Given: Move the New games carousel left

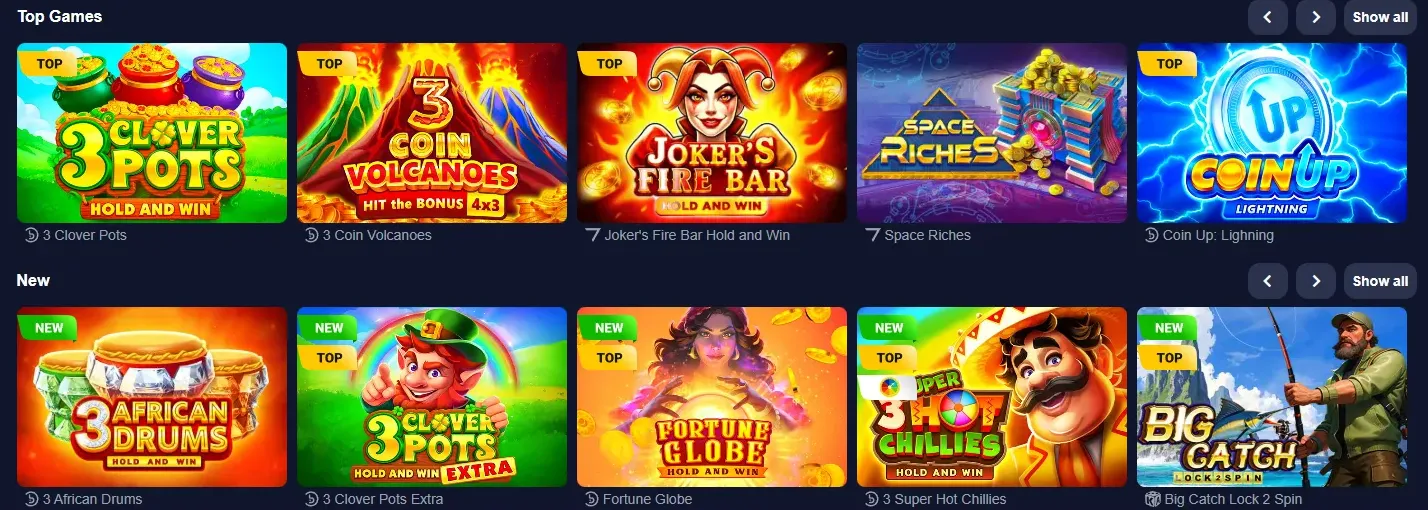Looking at the screenshot, I should [x=1268, y=281].
